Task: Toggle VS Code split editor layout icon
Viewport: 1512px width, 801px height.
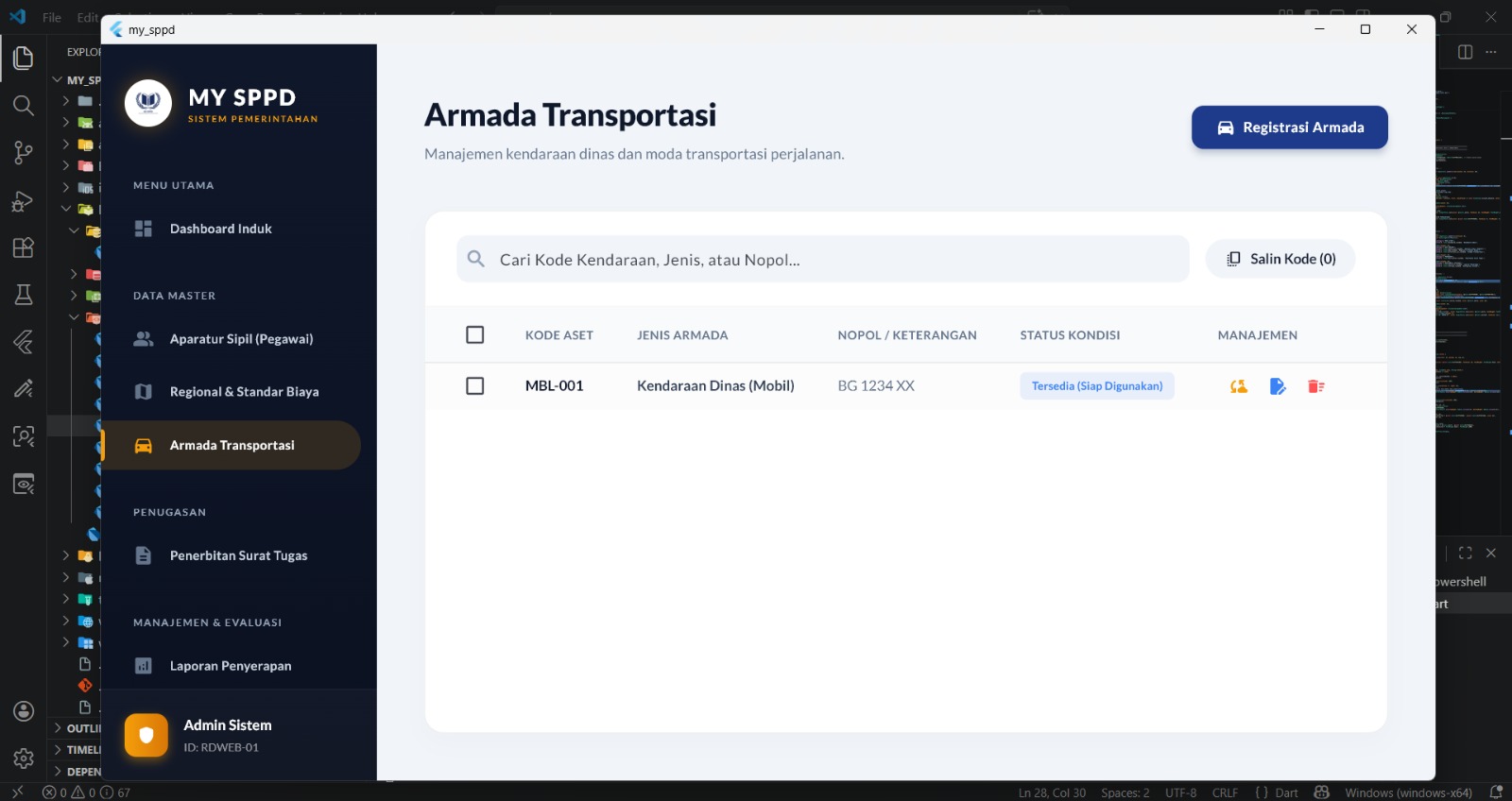Action: [x=1465, y=52]
